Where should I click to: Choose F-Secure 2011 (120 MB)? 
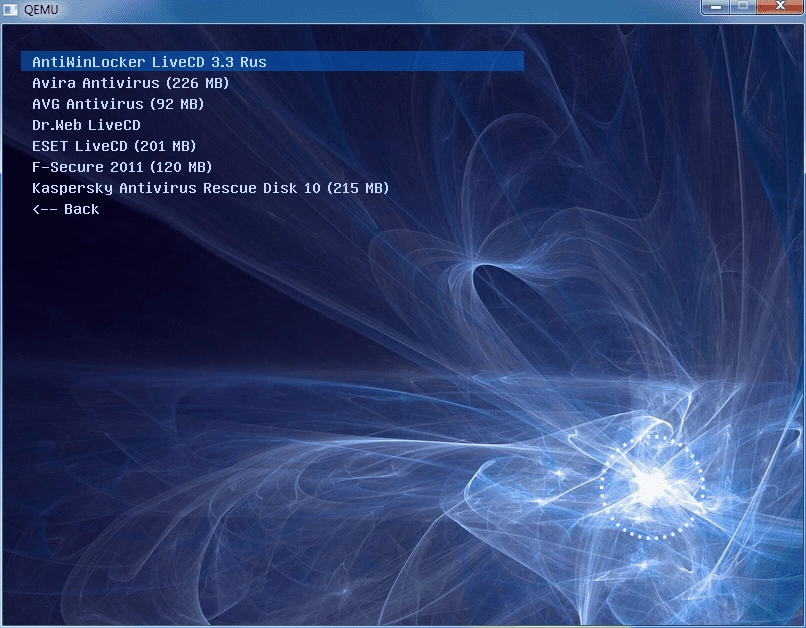(122, 167)
